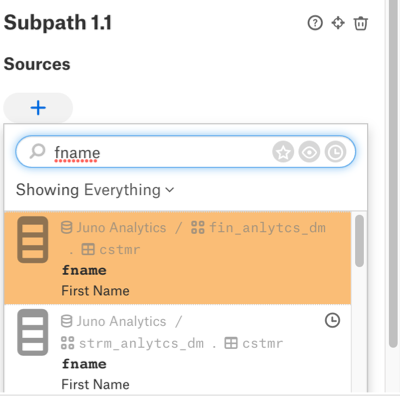Delete Subpath 1.1 with trash icon
400x398 pixels.
pos(361,23)
